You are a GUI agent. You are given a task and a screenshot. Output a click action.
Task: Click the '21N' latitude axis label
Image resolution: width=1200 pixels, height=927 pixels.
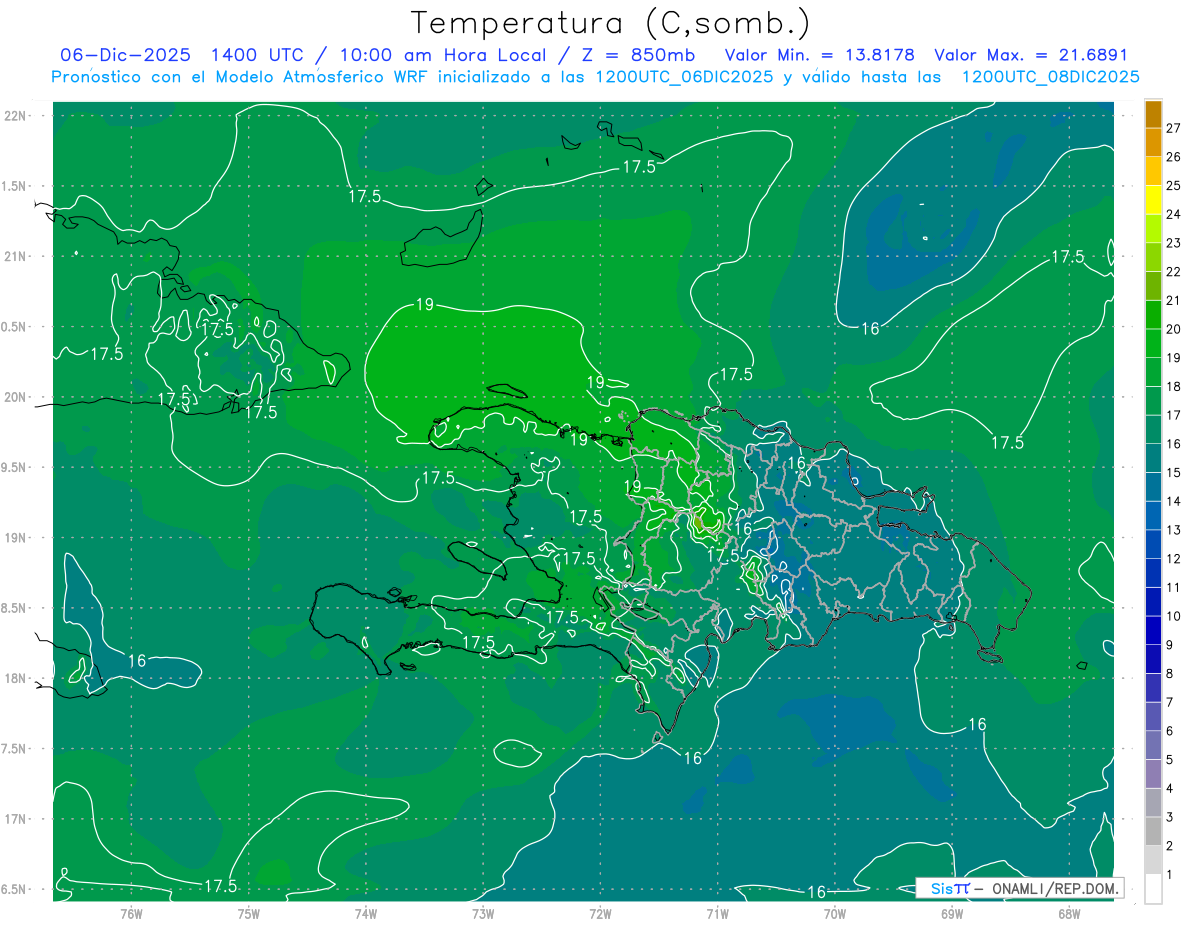(x=15, y=256)
